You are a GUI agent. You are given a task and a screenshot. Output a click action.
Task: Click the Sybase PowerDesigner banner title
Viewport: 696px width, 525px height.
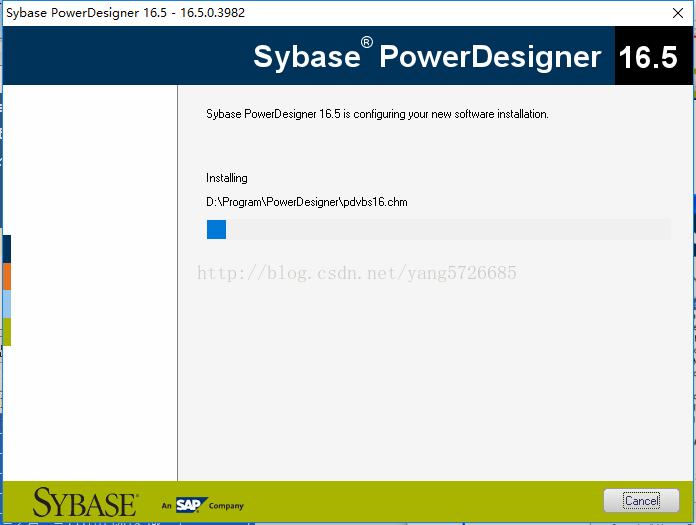pyautogui.click(x=427, y=56)
